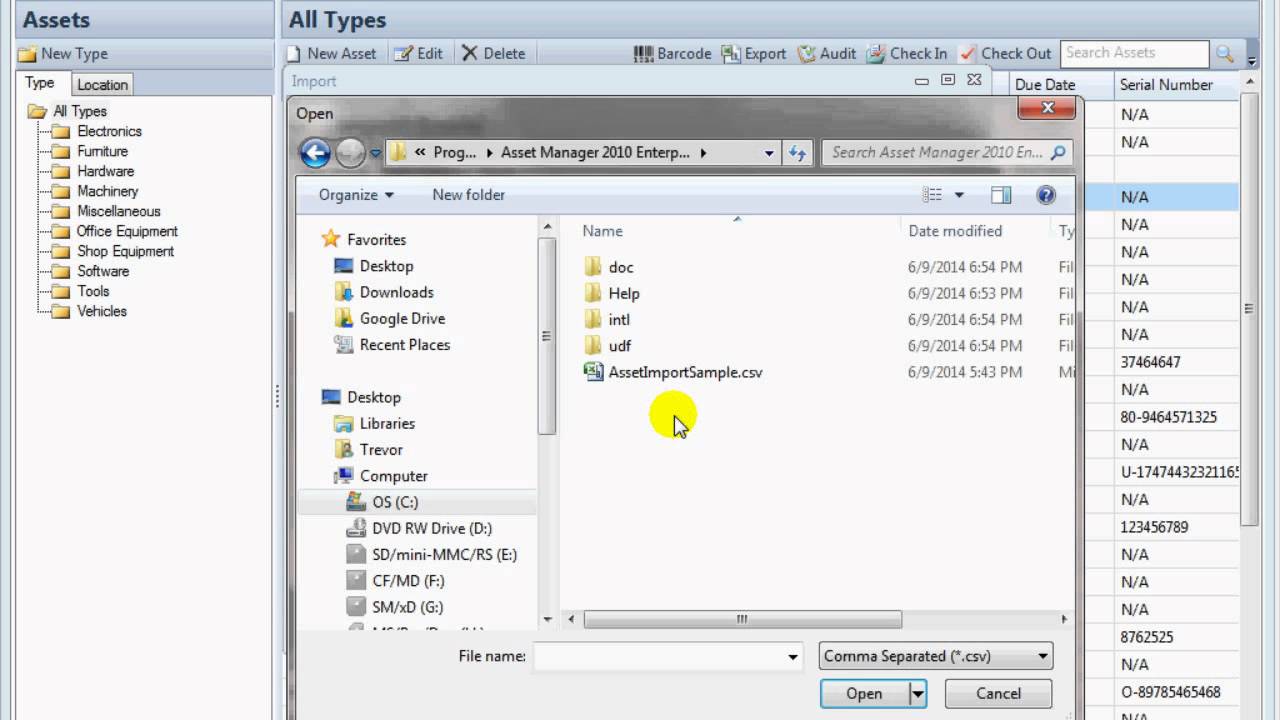Screen dimensions: 1280x720
Task: Click the Check Out toolbar button
Action: 1005,53
